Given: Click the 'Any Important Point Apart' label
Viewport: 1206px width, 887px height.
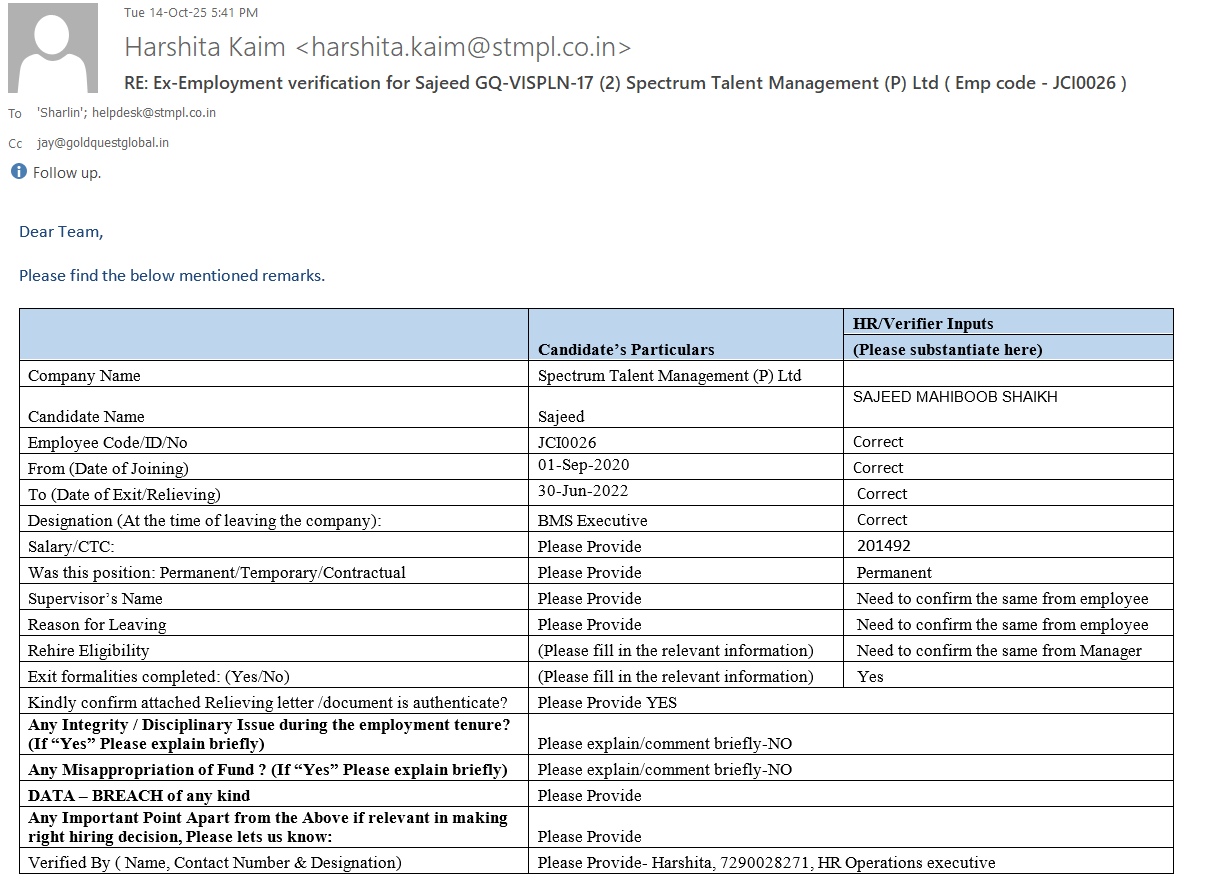Looking at the screenshot, I should point(268,827).
